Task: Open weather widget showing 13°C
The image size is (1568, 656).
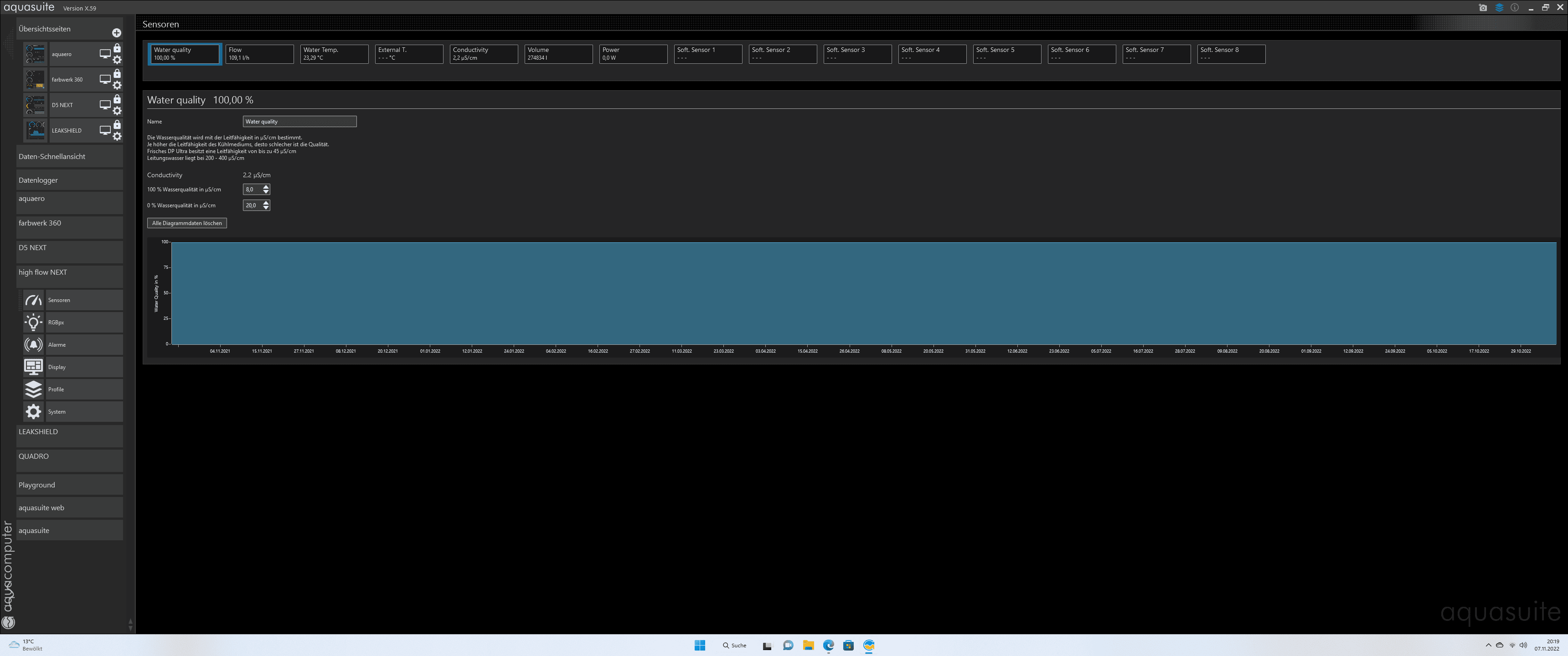Action: tap(26, 646)
